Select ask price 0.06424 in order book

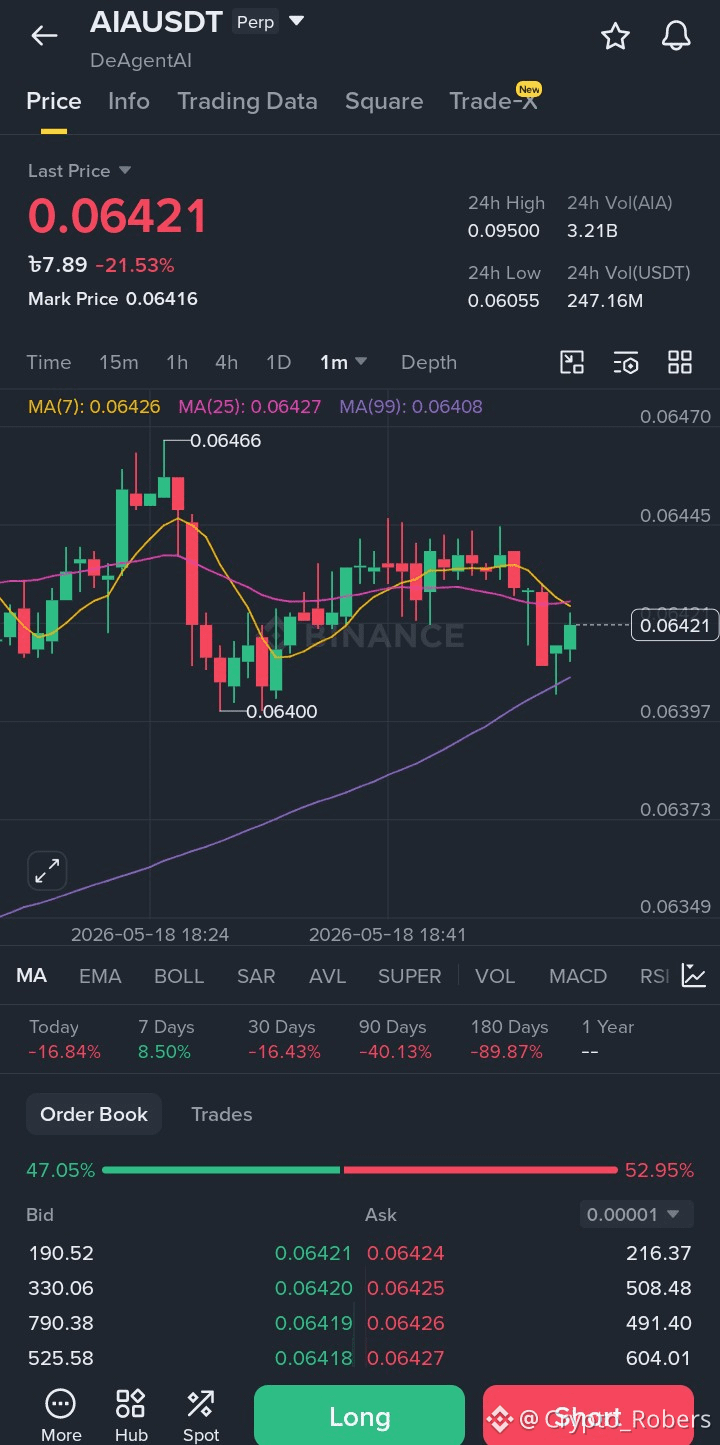click(x=405, y=1253)
